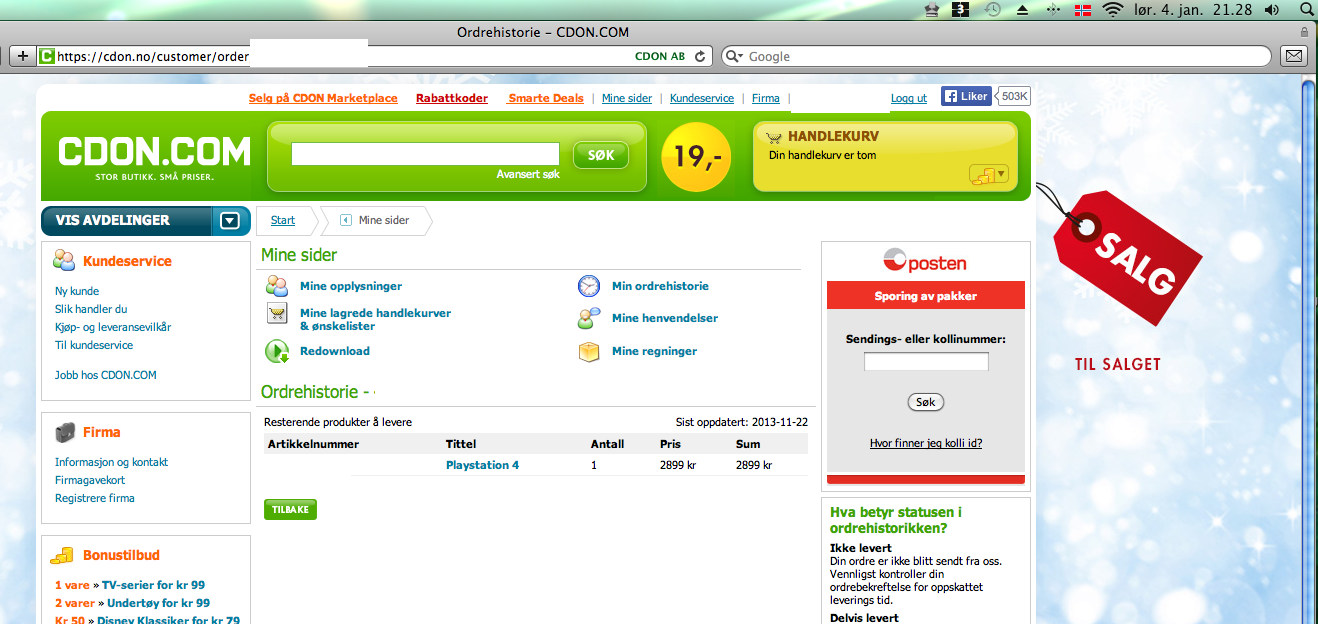Viewport: 1318px width, 624px height.
Task: Open the Rabattkoder link
Action: [452, 98]
